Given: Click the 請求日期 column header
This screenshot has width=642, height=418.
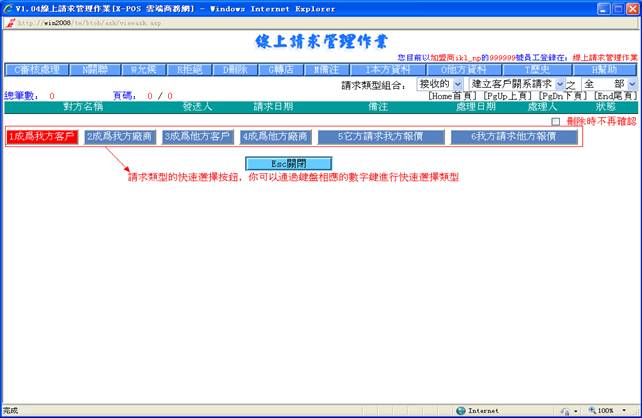Looking at the screenshot, I should pyautogui.click(x=273, y=106).
